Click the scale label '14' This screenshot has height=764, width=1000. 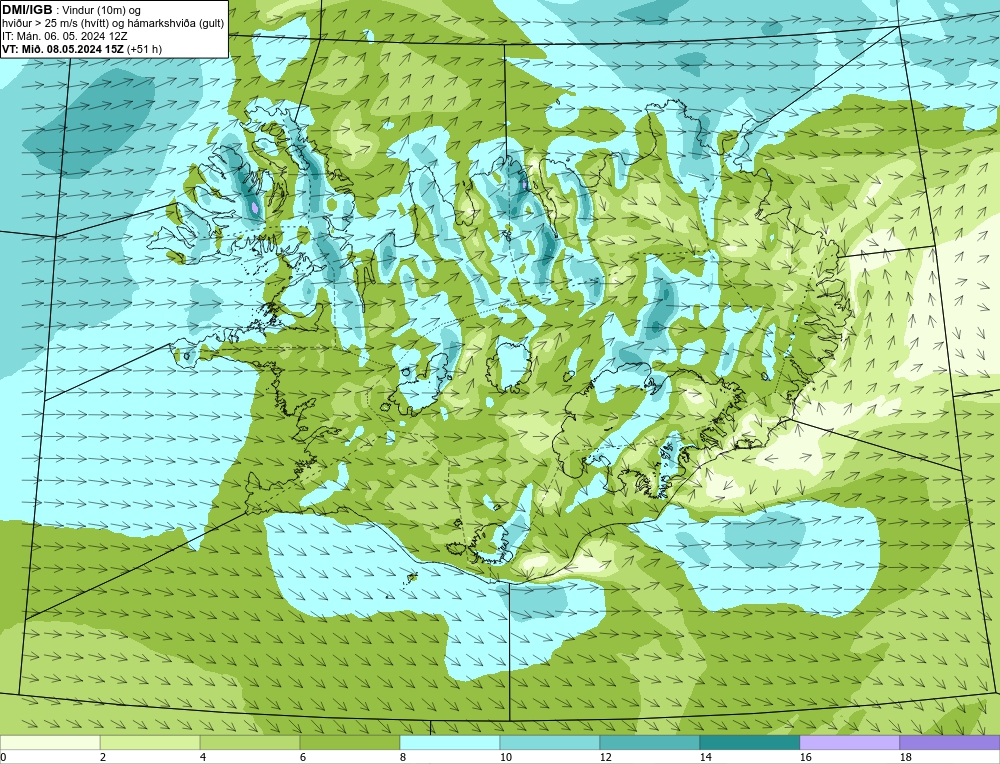[x=705, y=757]
